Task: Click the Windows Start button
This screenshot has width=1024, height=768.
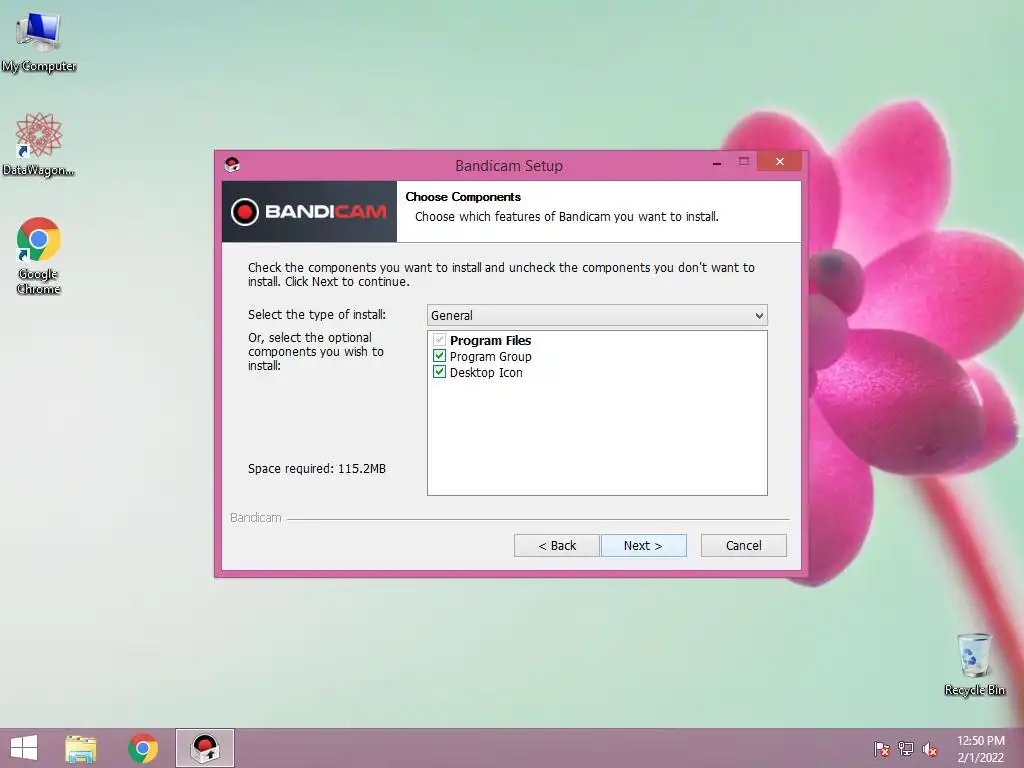Action: [24, 748]
